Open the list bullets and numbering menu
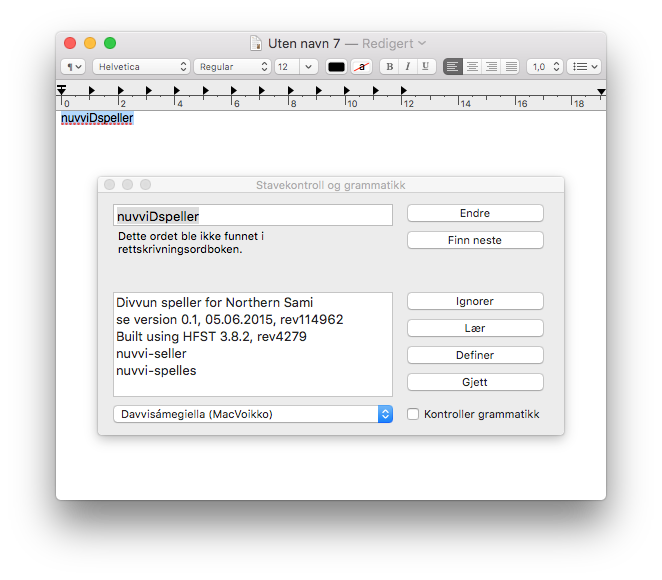Image resolution: width=662 pixels, height=580 pixels. pyautogui.click(x=584, y=67)
